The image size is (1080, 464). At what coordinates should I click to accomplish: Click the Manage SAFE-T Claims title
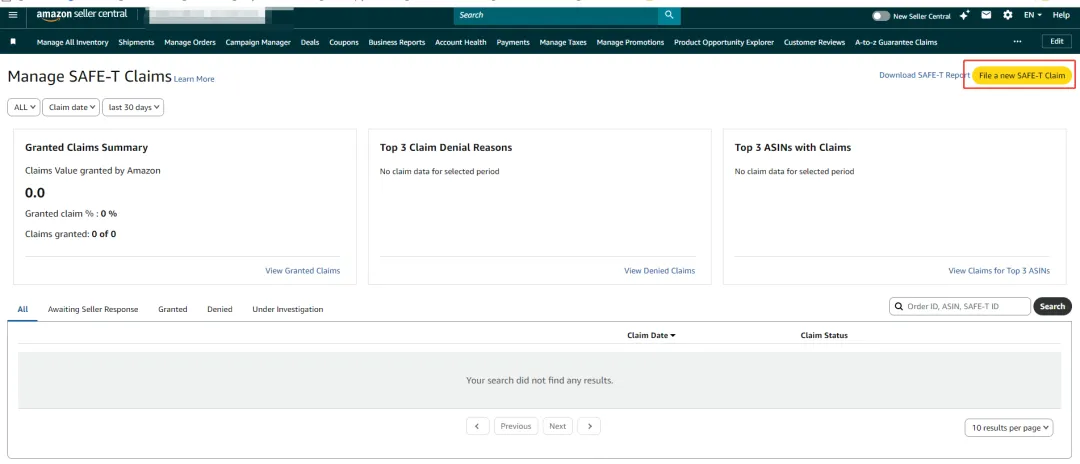coord(90,76)
